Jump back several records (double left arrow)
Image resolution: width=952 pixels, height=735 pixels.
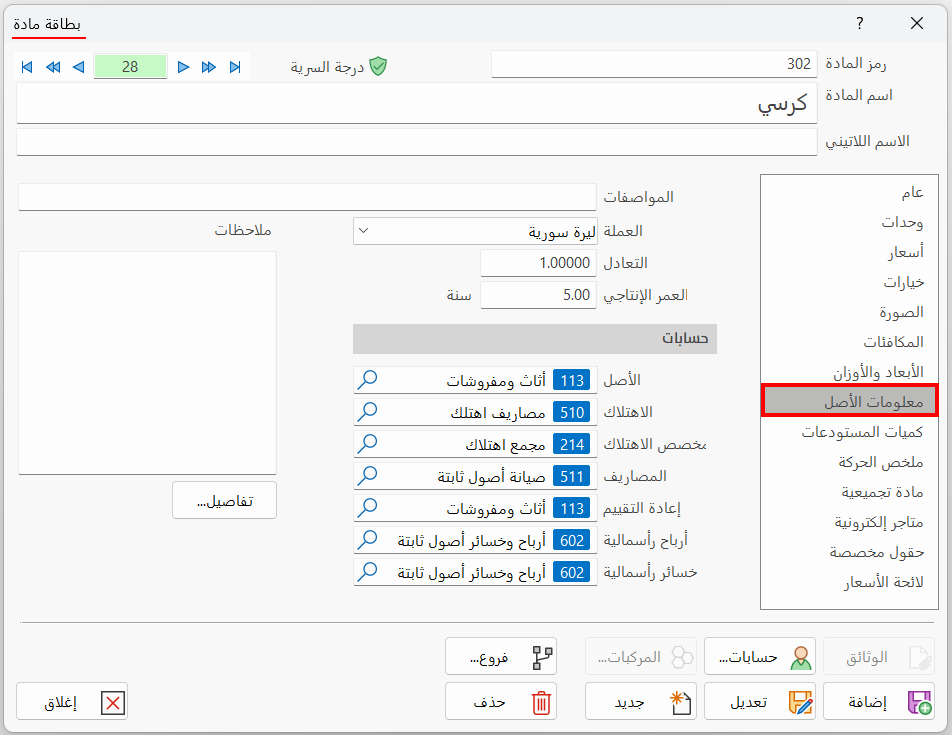(x=53, y=67)
